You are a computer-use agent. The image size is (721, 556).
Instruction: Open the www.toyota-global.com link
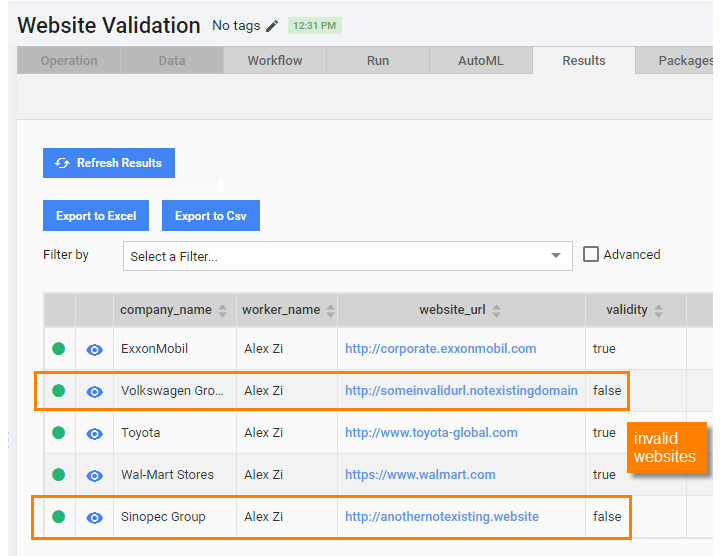pos(431,433)
